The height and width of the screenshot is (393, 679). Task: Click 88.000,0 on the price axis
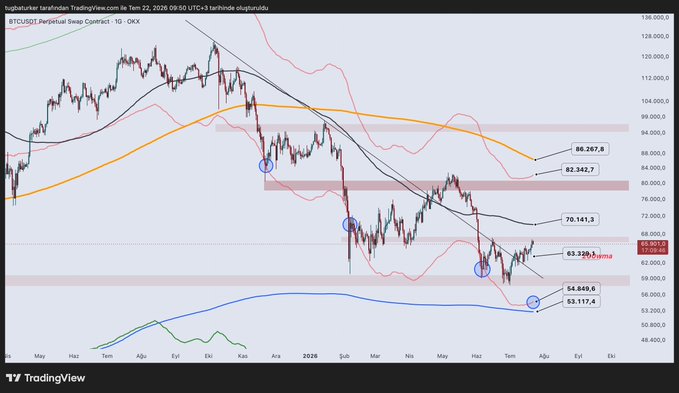click(x=653, y=153)
